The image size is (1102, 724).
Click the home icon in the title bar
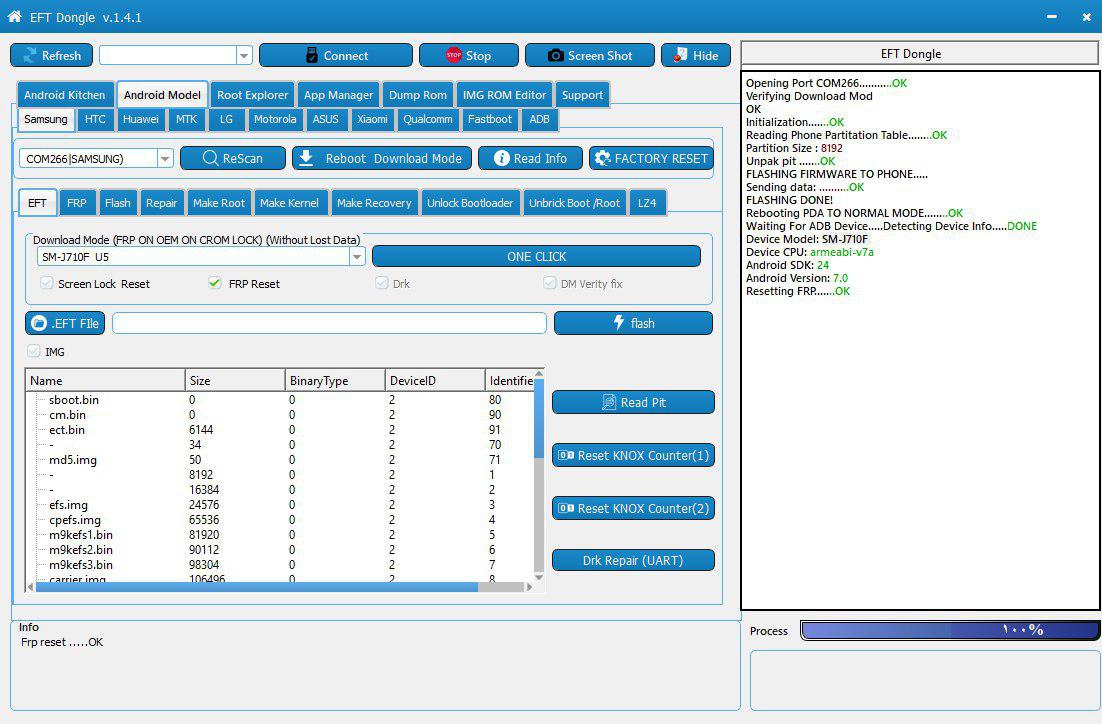(14, 16)
